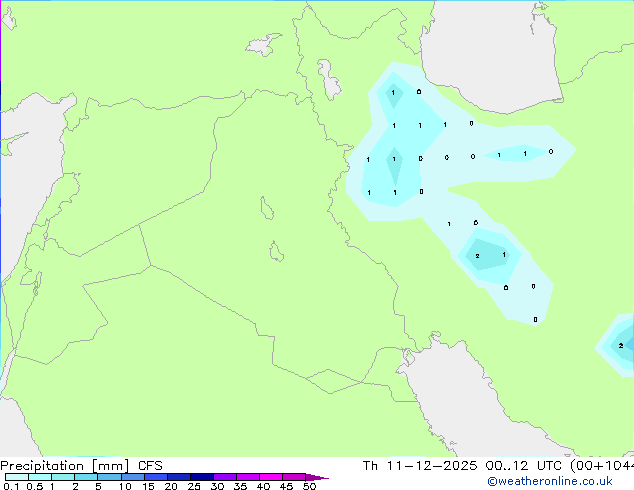Click the '(00+1044' forecast offset text
Screen dimensions: 634x490
tap(602, 466)
